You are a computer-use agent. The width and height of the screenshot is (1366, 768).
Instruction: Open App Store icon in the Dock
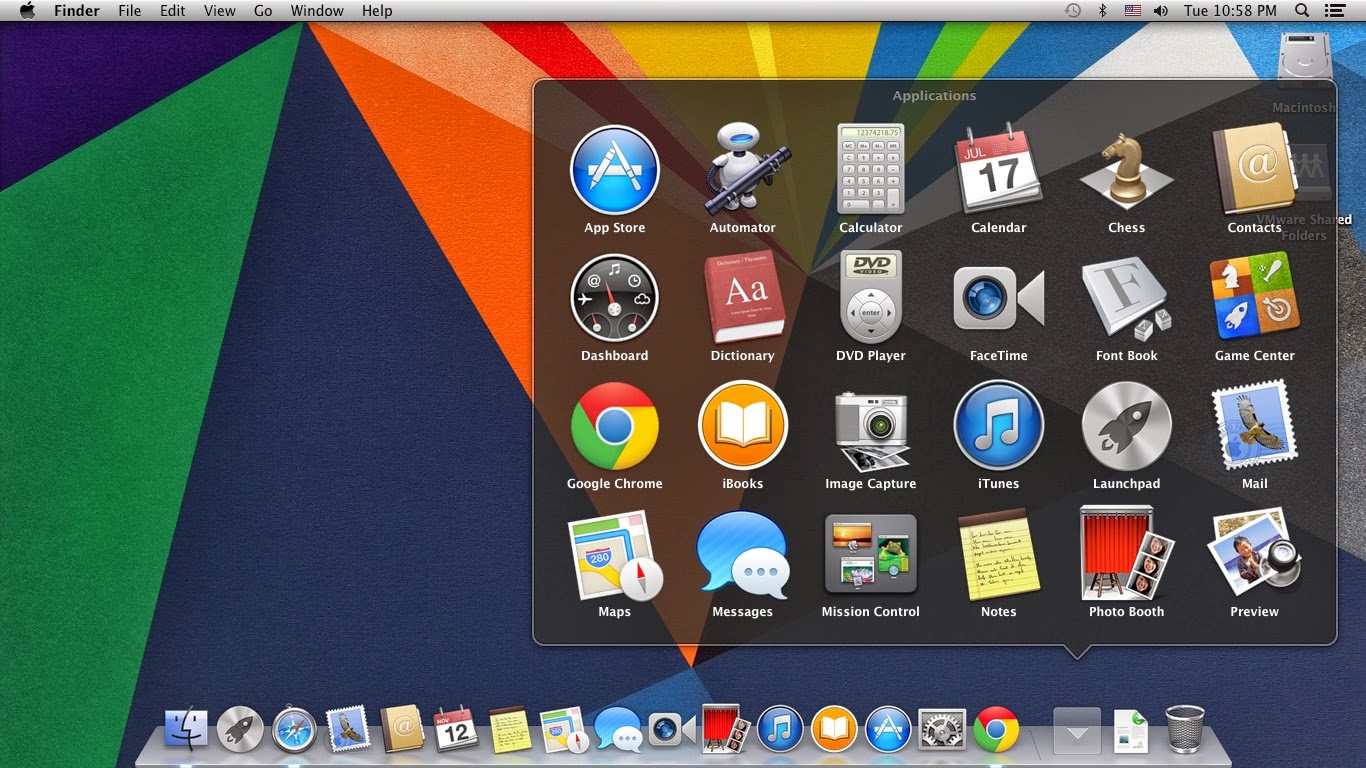coord(888,729)
